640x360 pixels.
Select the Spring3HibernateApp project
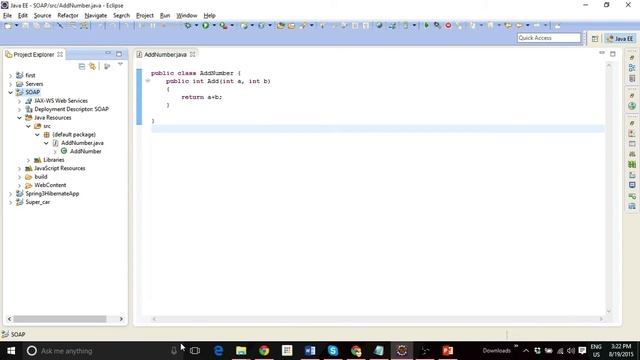tap(52, 193)
